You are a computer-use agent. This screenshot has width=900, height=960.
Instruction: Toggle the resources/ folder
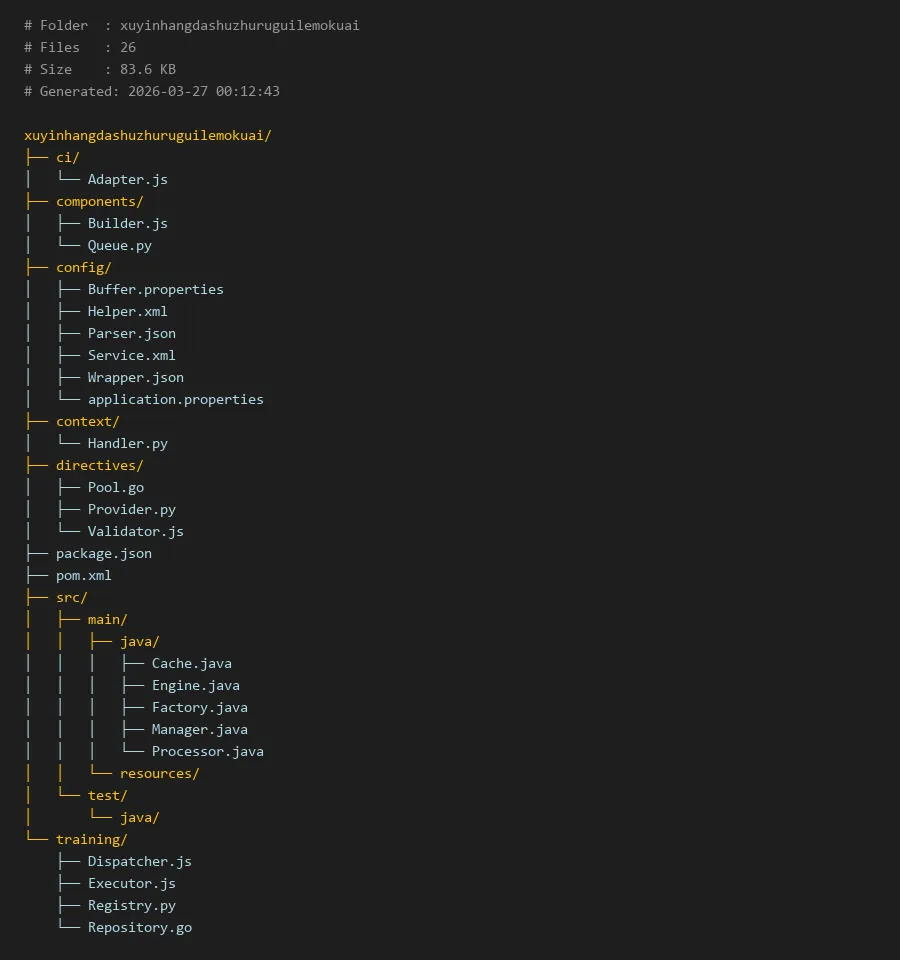click(159, 773)
